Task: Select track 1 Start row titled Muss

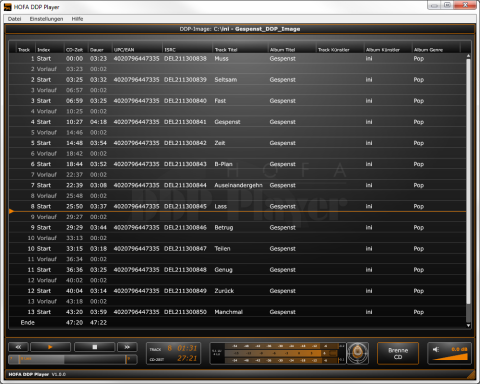Action: click(x=237, y=59)
